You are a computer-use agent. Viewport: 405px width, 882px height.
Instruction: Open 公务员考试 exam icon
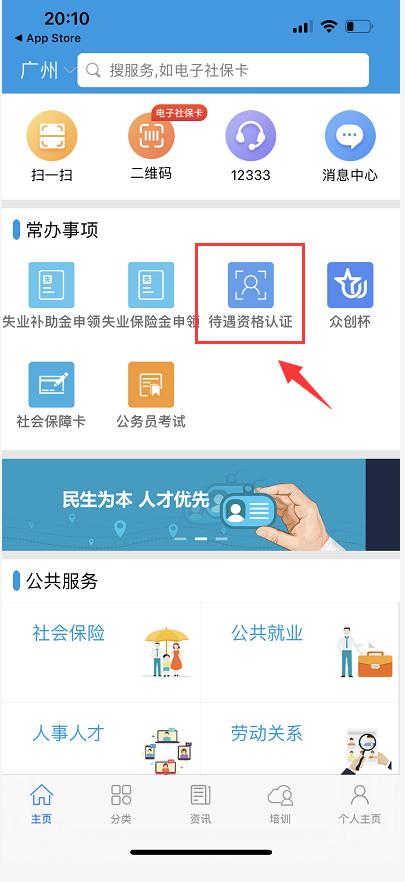click(x=151, y=385)
